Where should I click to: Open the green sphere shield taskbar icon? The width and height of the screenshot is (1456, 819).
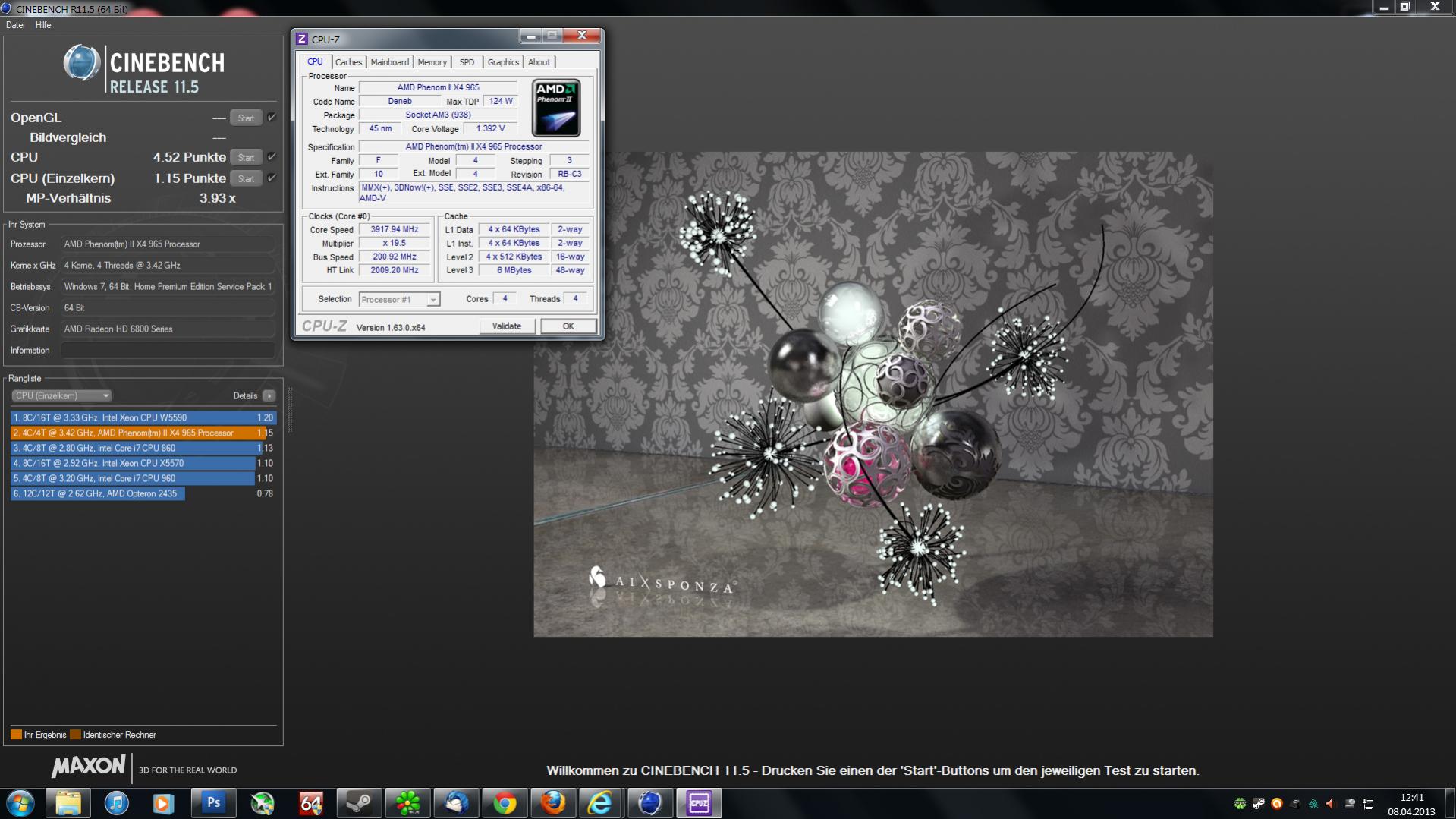[x=262, y=803]
